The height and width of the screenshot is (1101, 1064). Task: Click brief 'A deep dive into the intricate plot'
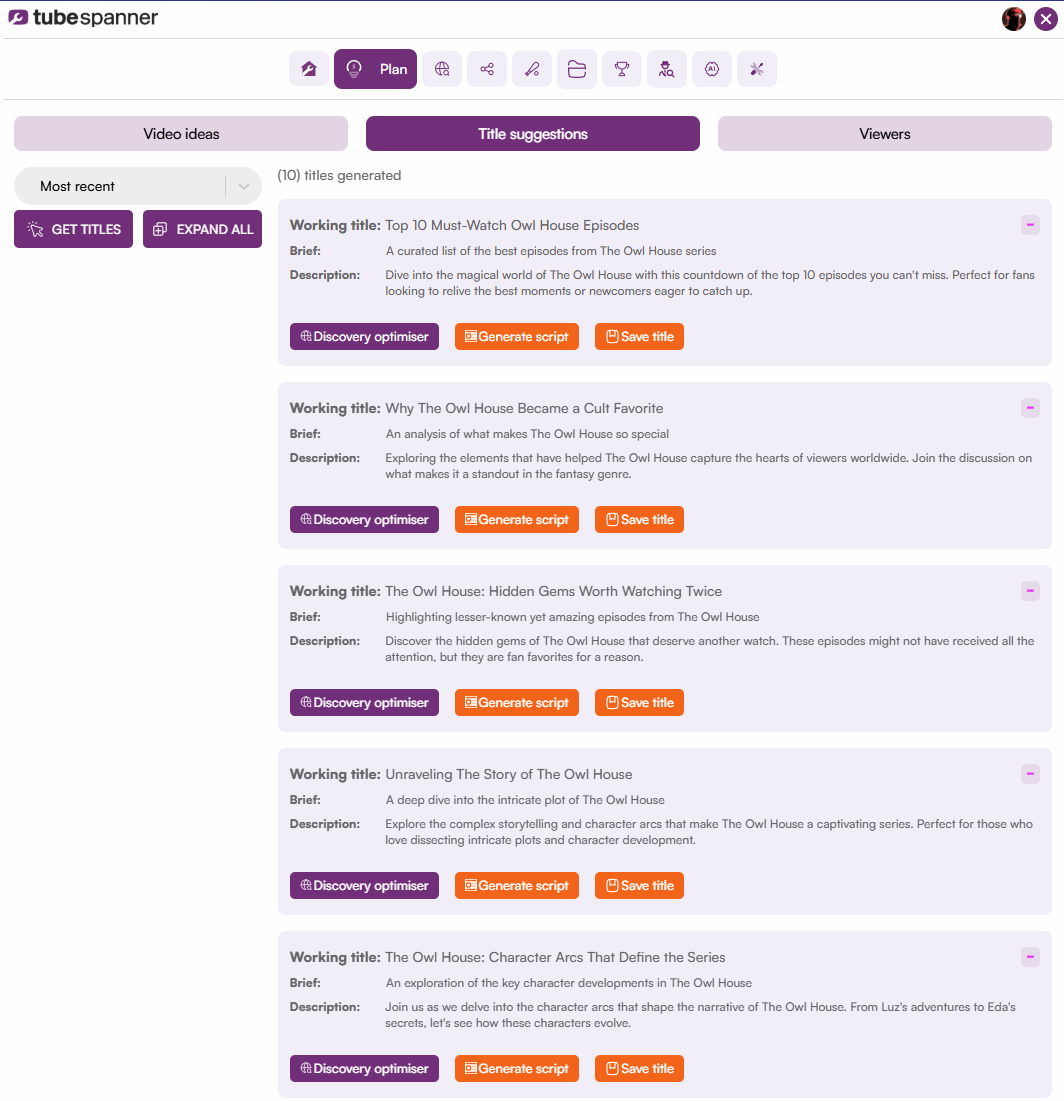(525, 800)
